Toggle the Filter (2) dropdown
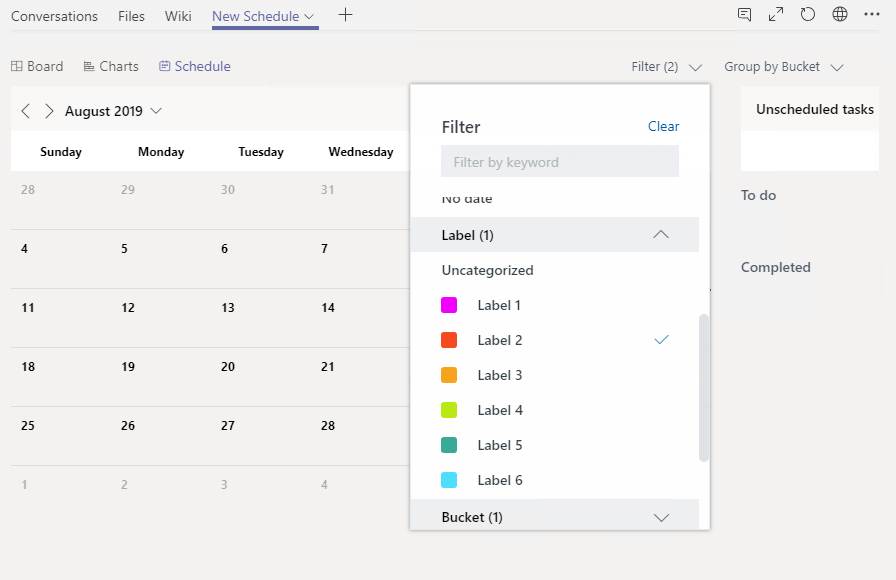 (x=666, y=67)
